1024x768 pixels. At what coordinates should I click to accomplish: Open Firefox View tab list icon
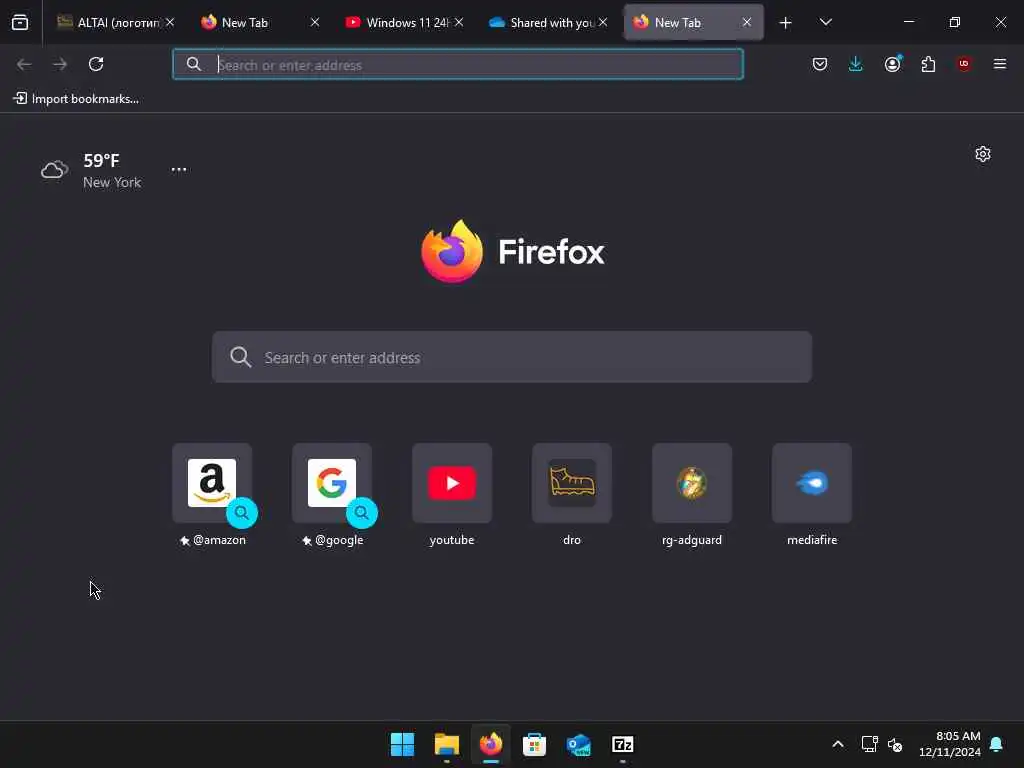pyautogui.click(x=20, y=22)
